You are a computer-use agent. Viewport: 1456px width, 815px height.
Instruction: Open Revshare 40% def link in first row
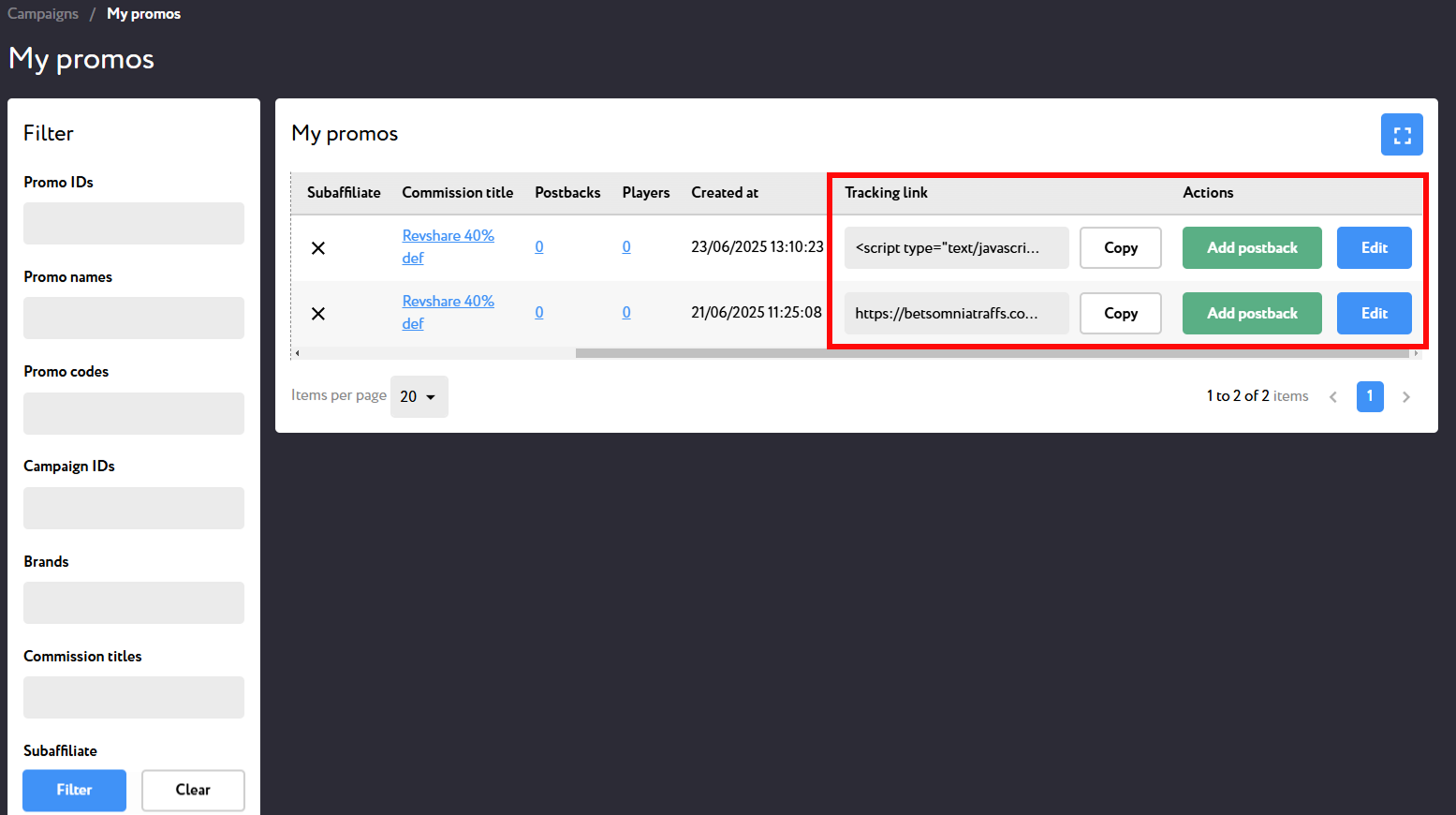(448, 246)
